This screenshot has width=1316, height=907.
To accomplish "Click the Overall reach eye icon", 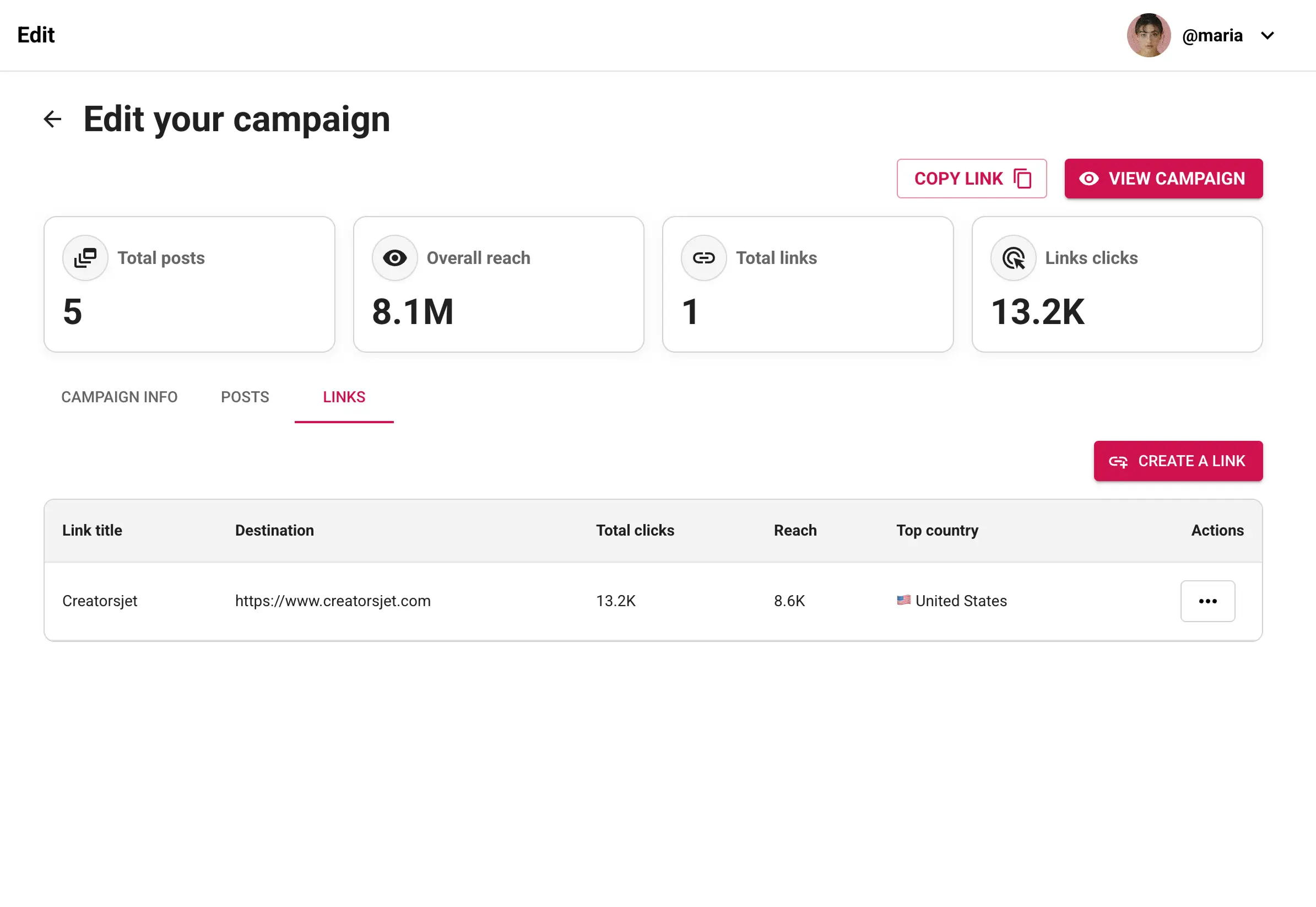I will (x=394, y=257).
